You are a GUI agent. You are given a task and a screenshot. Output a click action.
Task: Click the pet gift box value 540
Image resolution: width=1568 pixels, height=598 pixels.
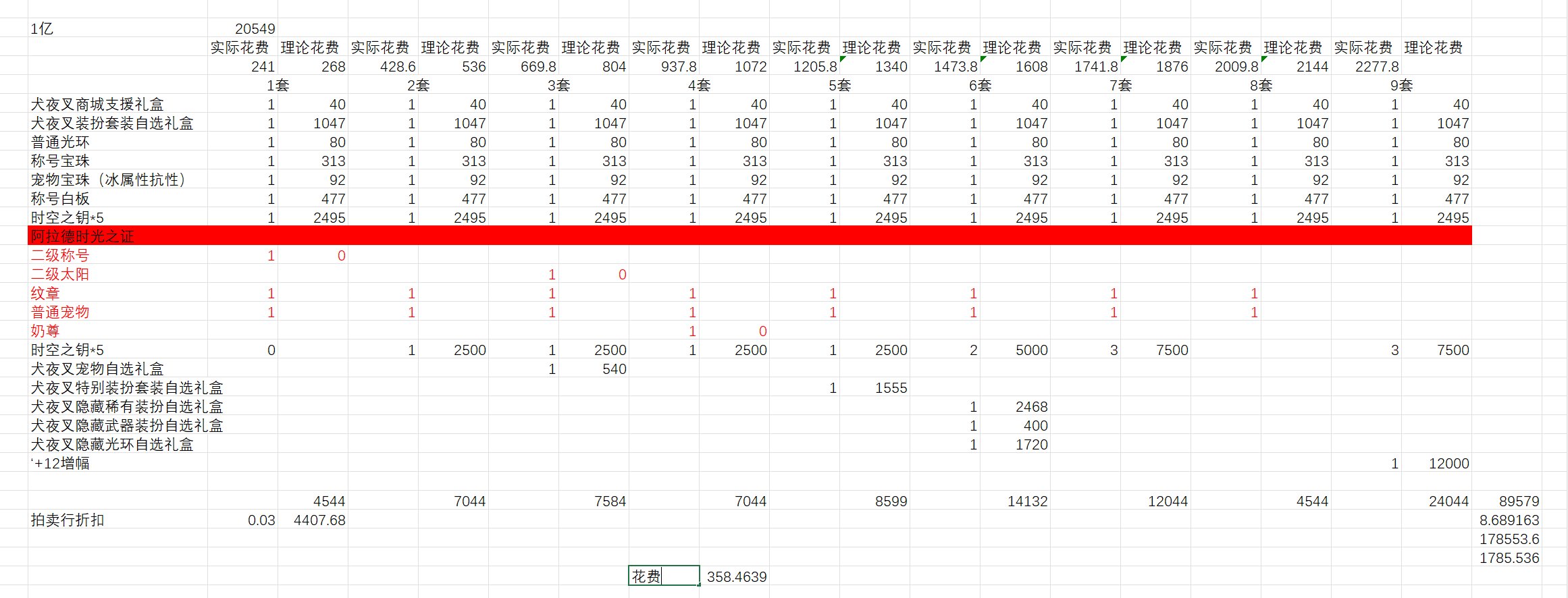[x=594, y=369]
